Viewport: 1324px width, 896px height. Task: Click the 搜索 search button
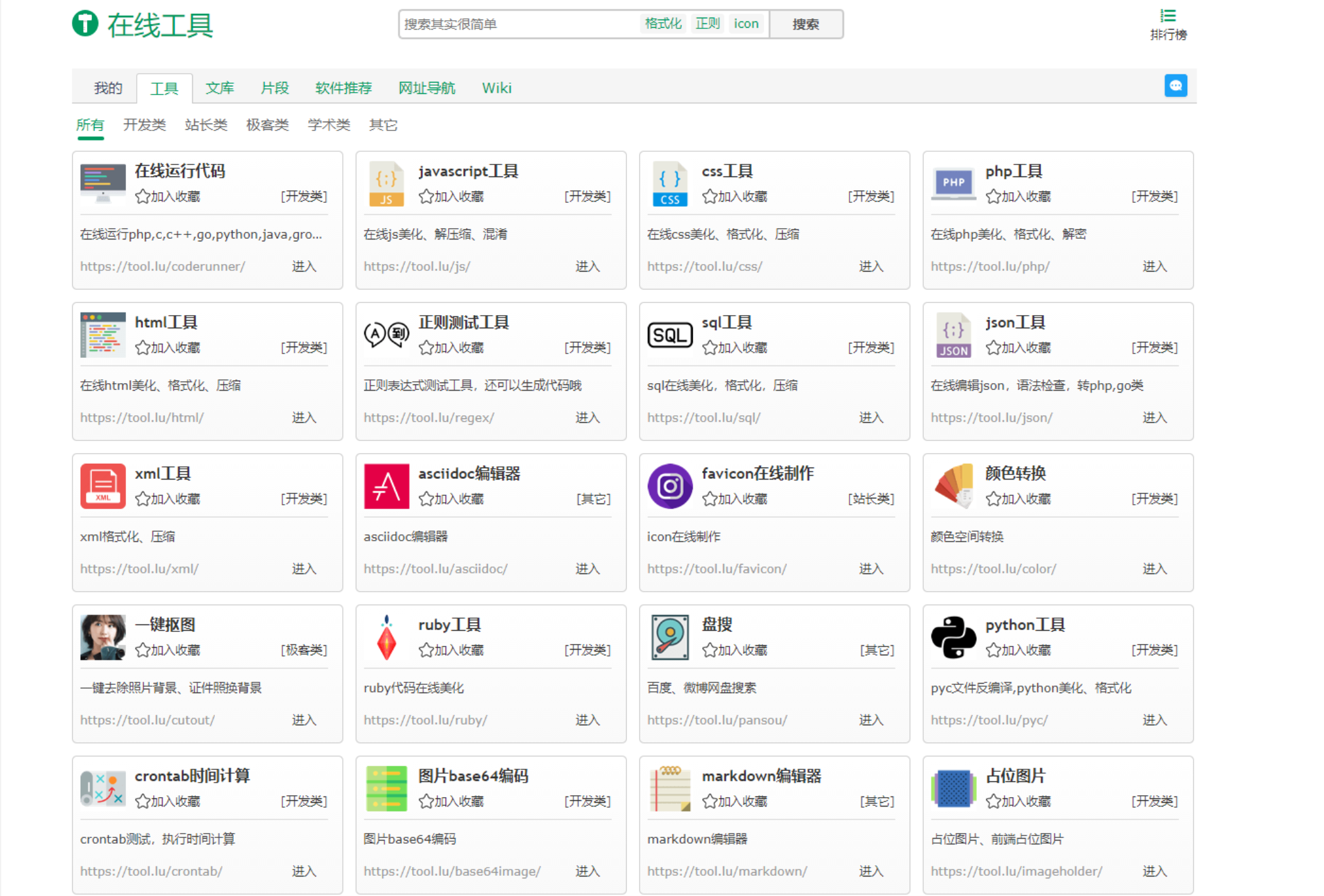point(807,24)
